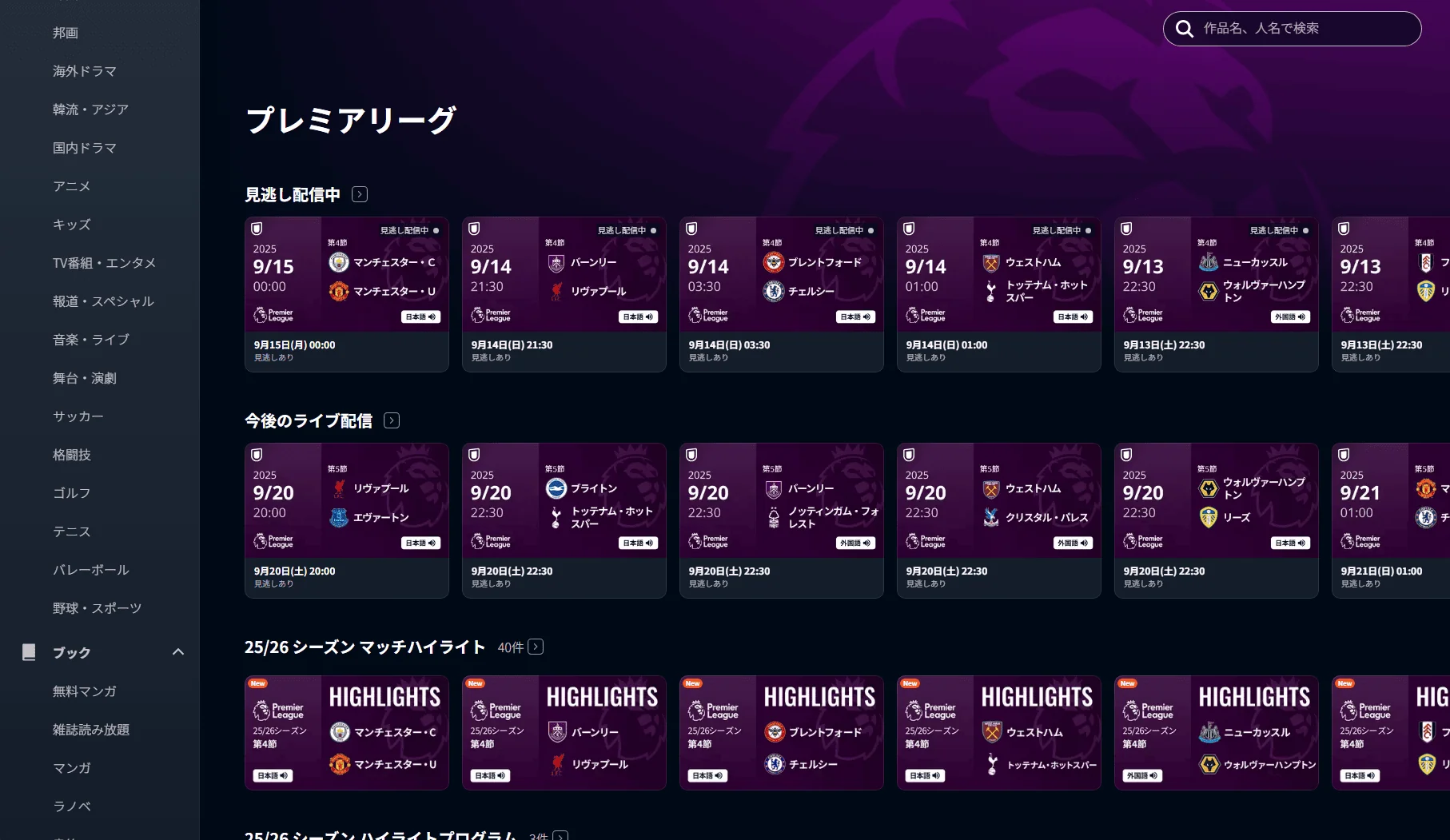Click 外国語 audio badge on Newcastle–Wolverhampton card
1450x840 pixels.
(x=1290, y=317)
